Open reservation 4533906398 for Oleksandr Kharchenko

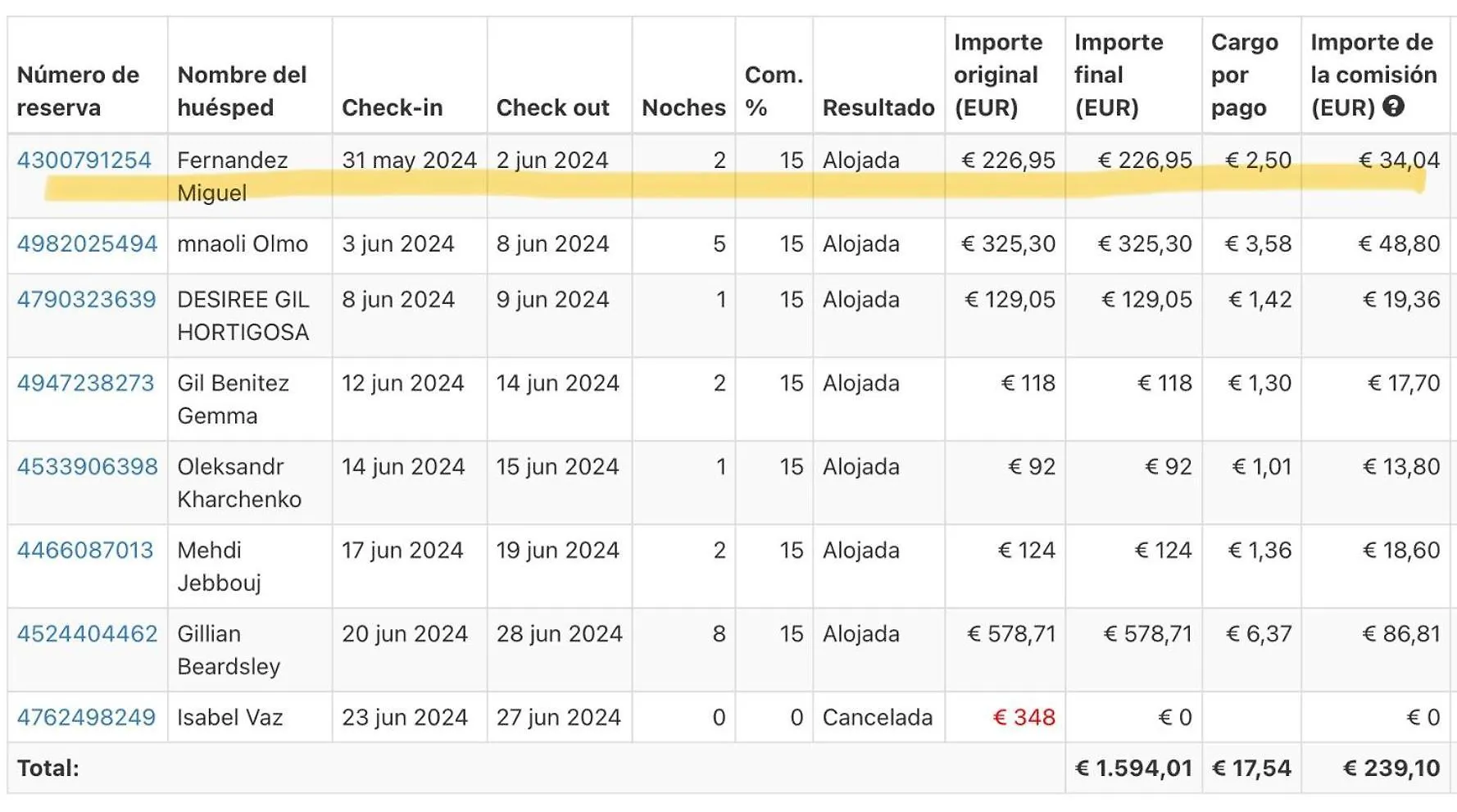[x=87, y=466]
